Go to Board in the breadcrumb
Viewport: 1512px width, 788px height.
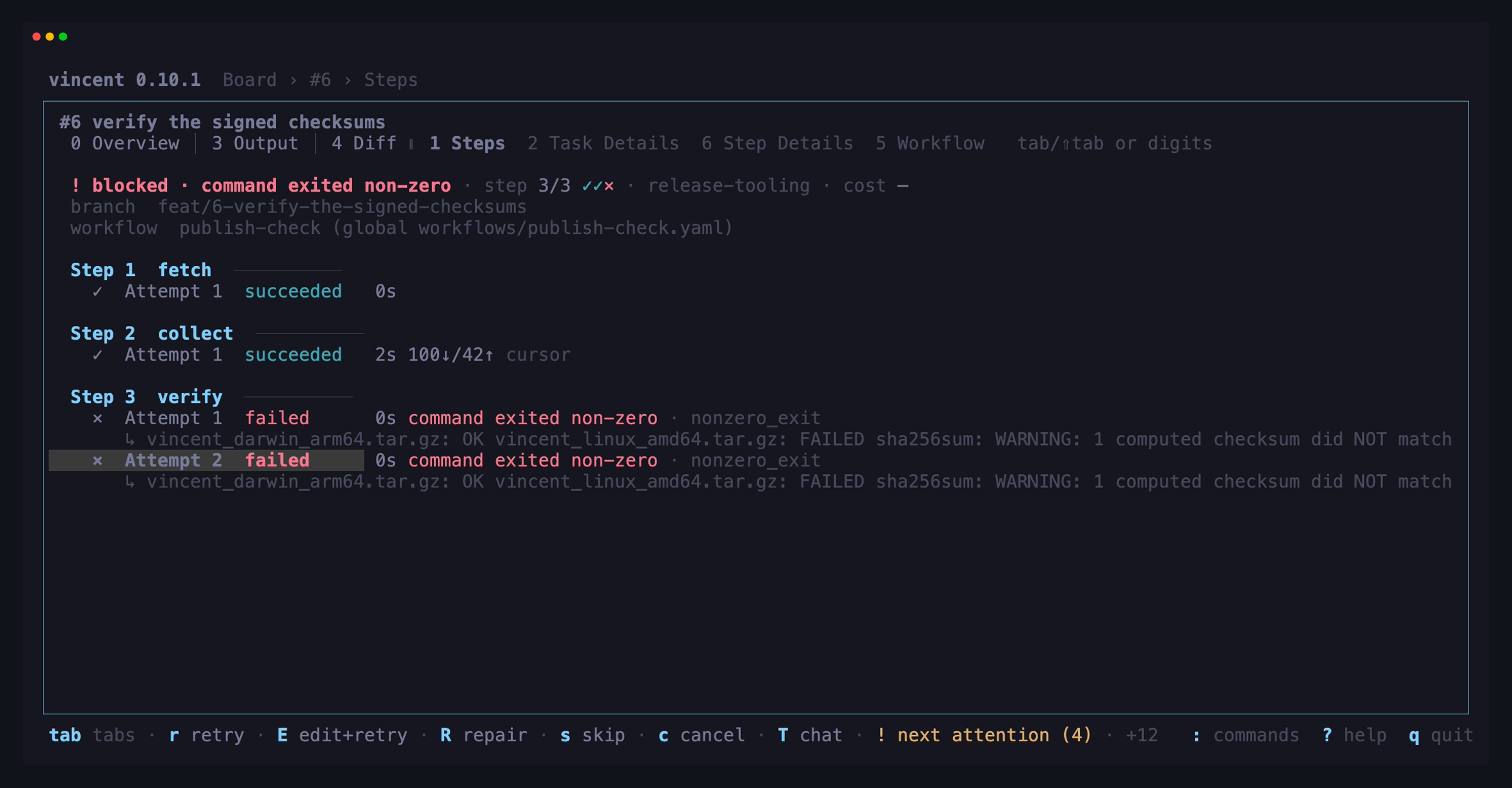249,80
